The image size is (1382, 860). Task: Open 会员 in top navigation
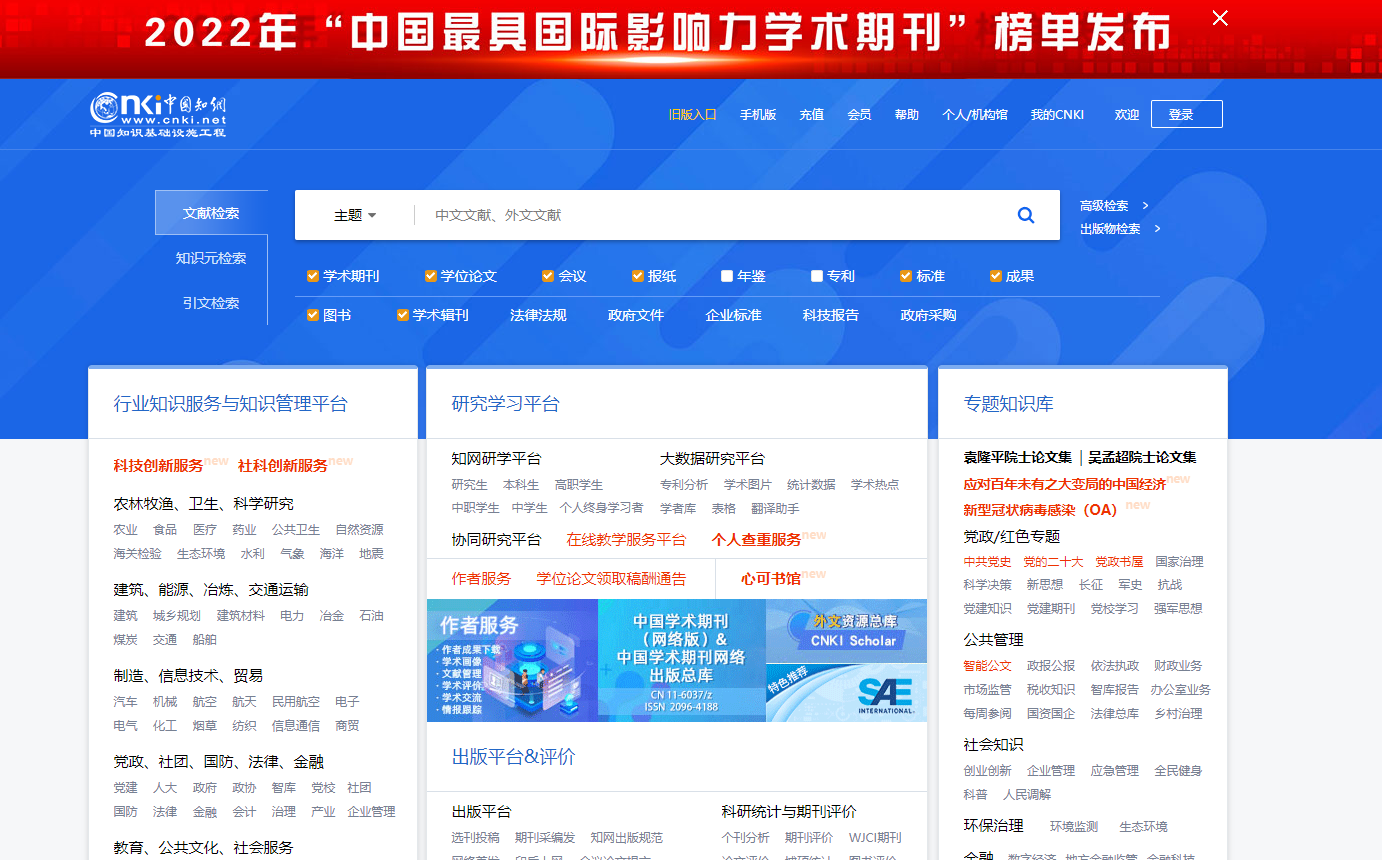point(859,115)
